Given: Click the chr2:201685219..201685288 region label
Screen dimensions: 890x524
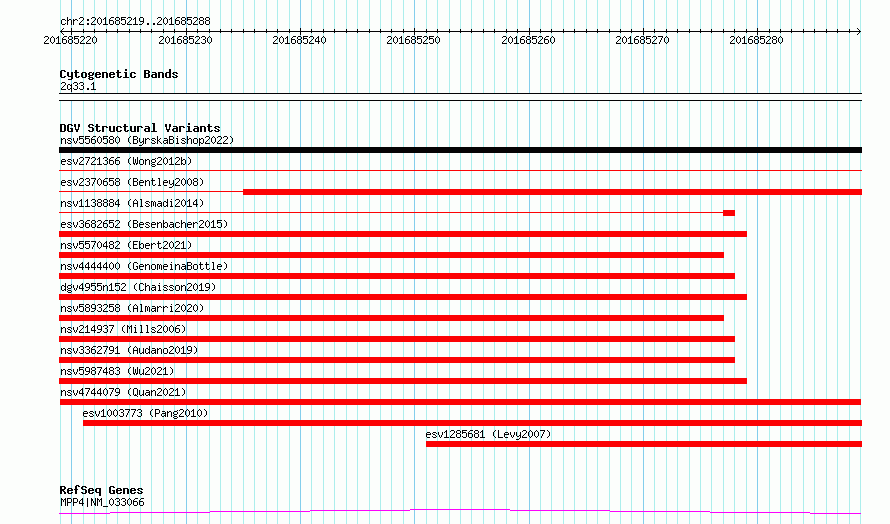Looking at the screenshot, I should [x=135, y=21].
